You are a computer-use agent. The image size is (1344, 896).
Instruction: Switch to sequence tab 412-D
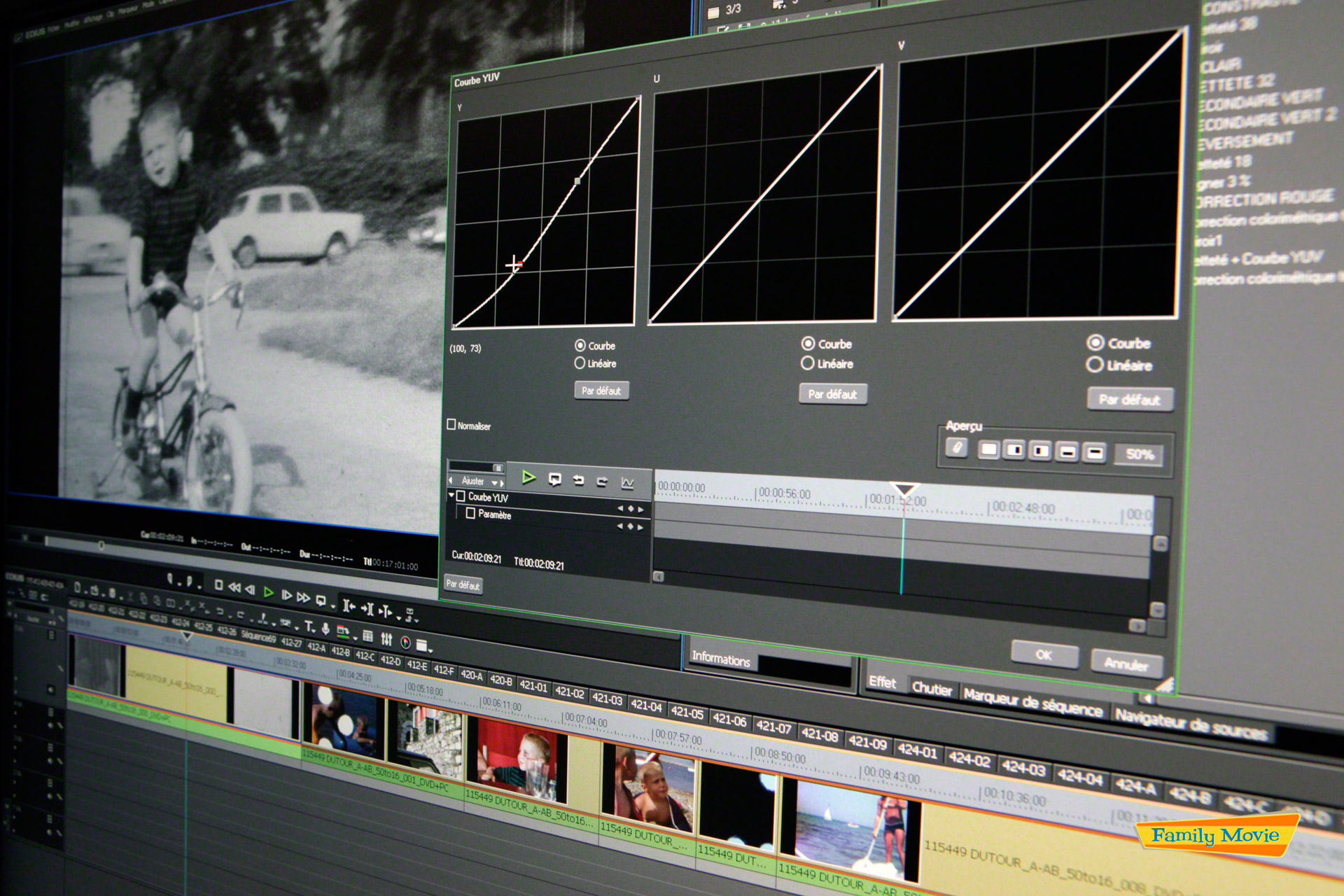point(390,660)
